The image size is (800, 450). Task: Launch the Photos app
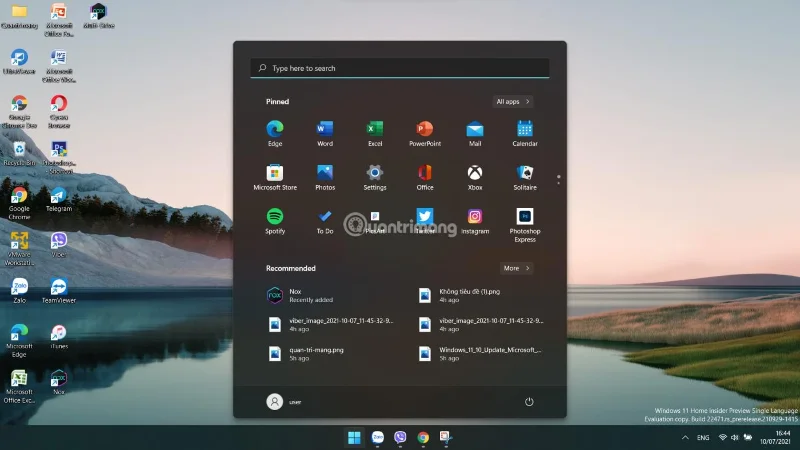324,177
